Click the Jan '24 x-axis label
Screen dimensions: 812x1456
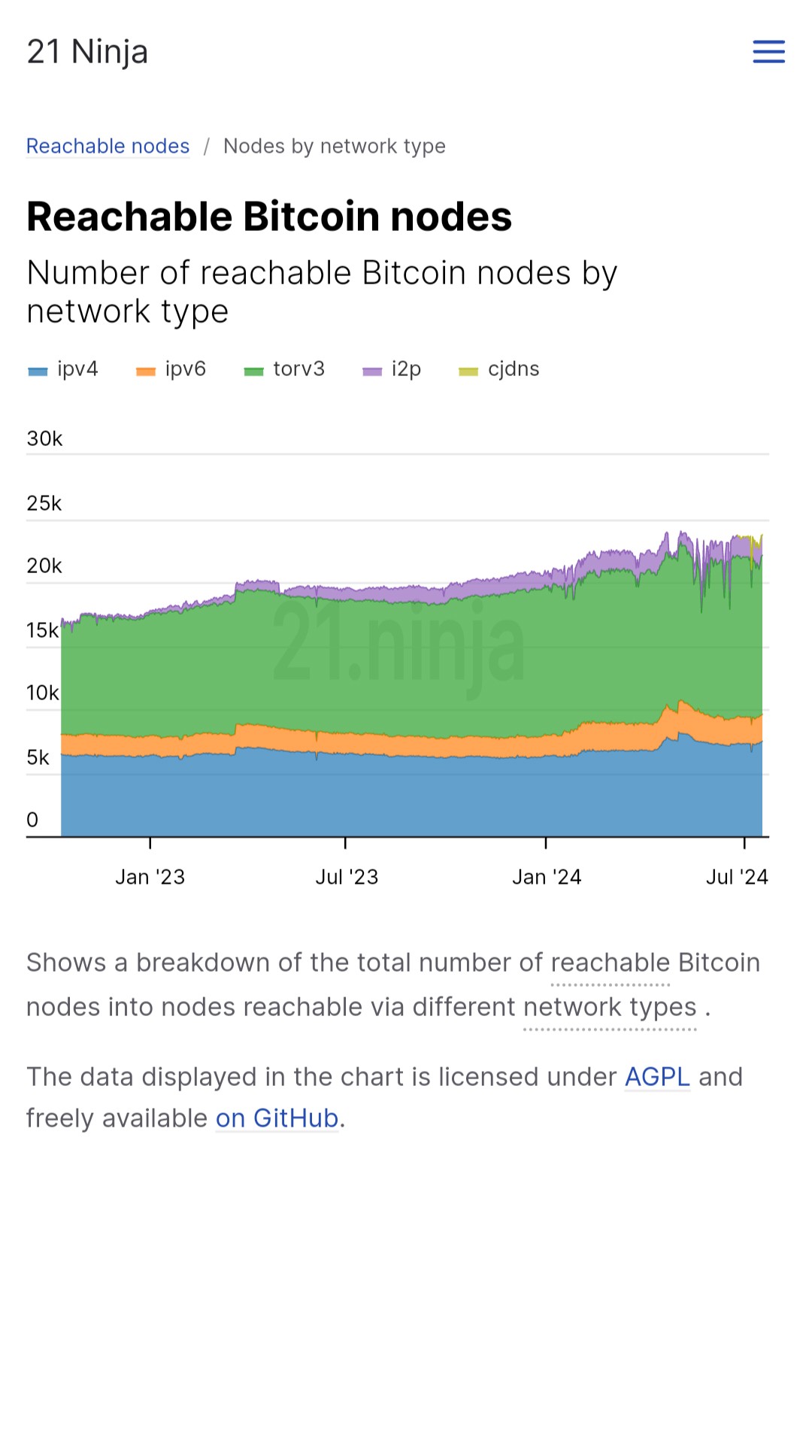(x=547, y=877)
